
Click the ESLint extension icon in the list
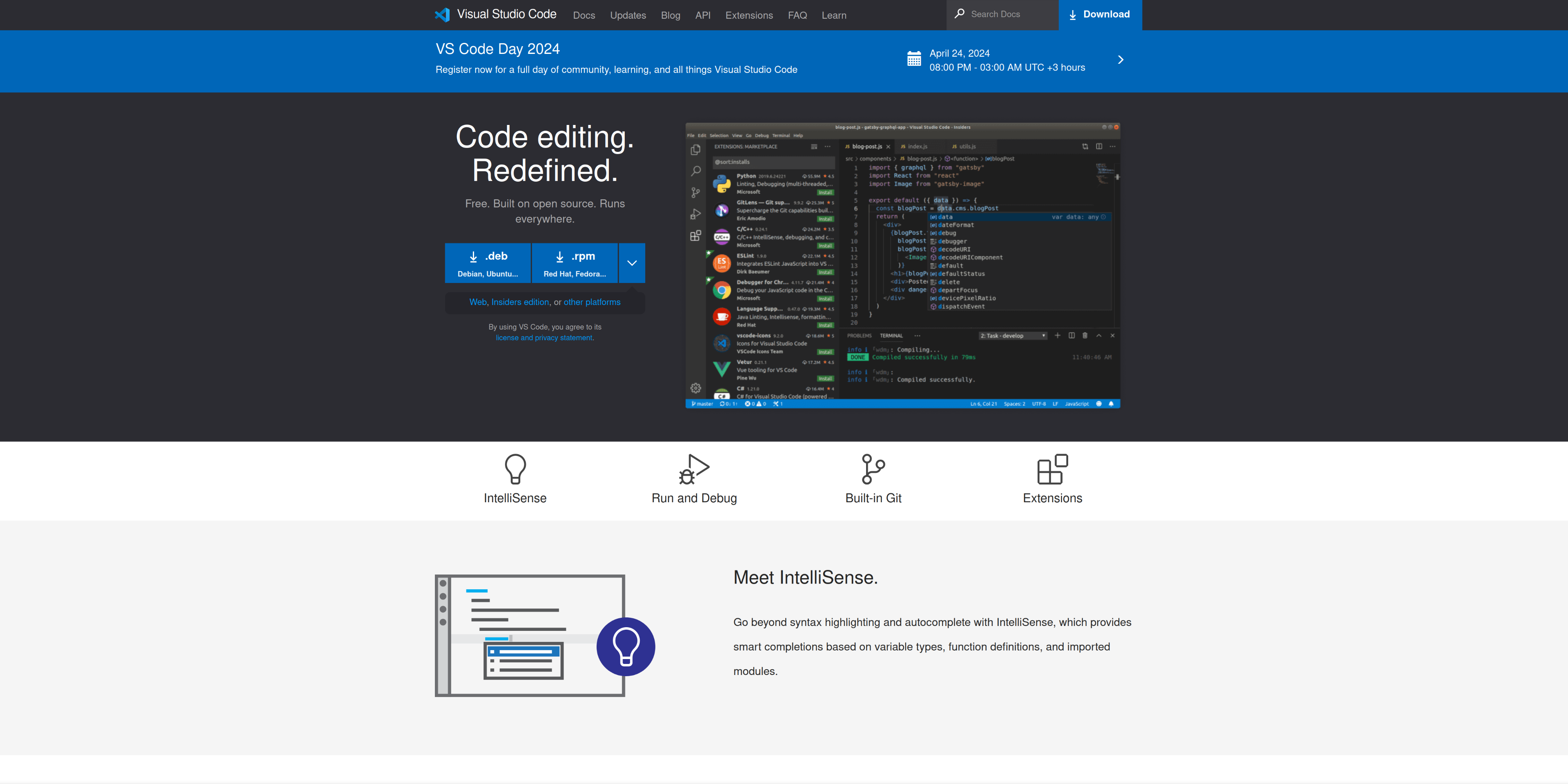pos(722,263)
